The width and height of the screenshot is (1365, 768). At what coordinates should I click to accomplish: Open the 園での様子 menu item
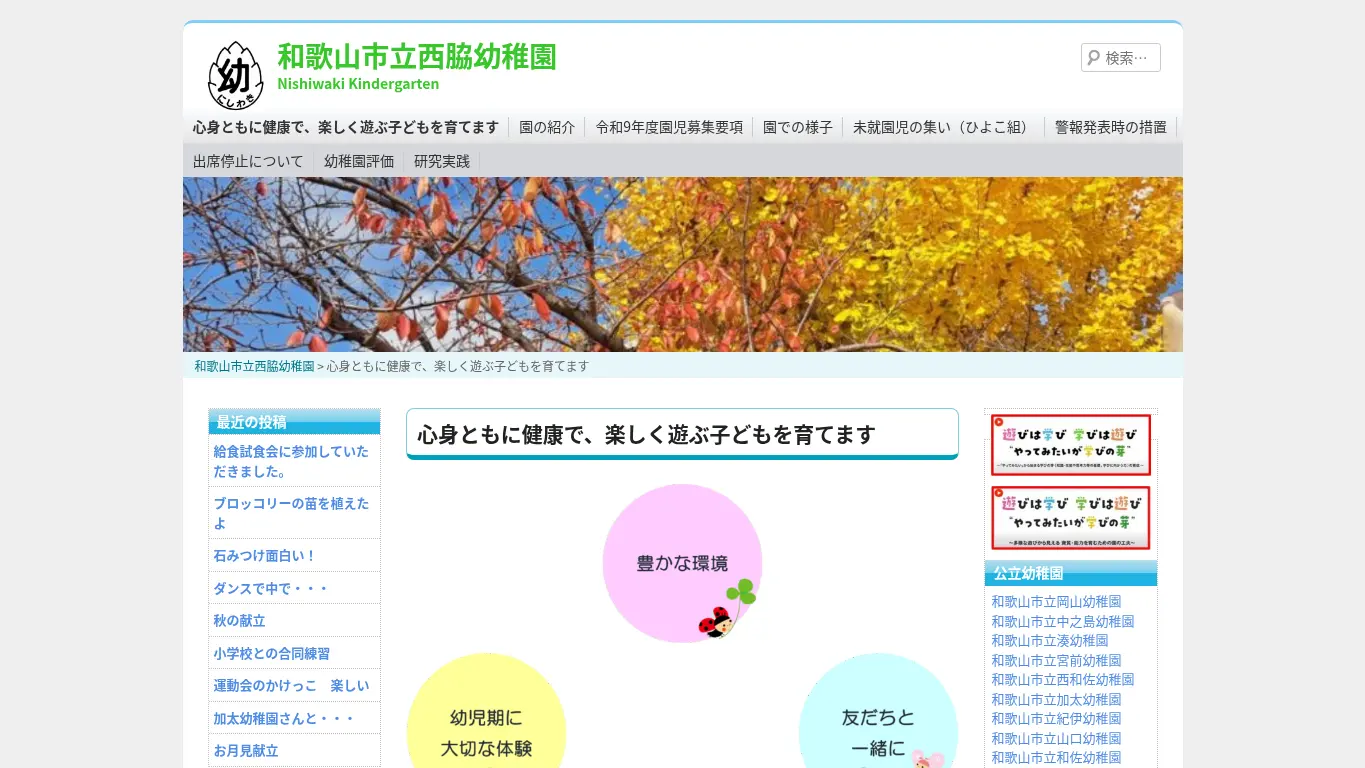798,127
